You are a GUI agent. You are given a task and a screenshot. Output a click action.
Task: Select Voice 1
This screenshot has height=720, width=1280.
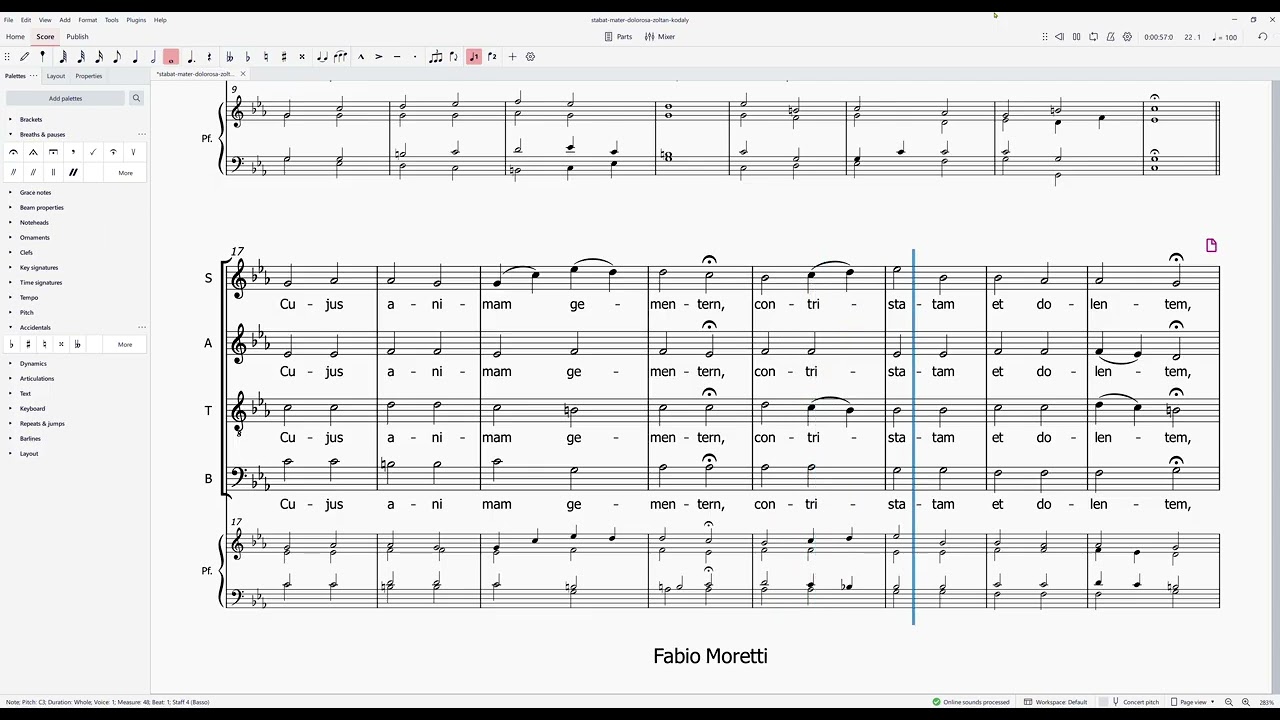[x=474, y=57]
